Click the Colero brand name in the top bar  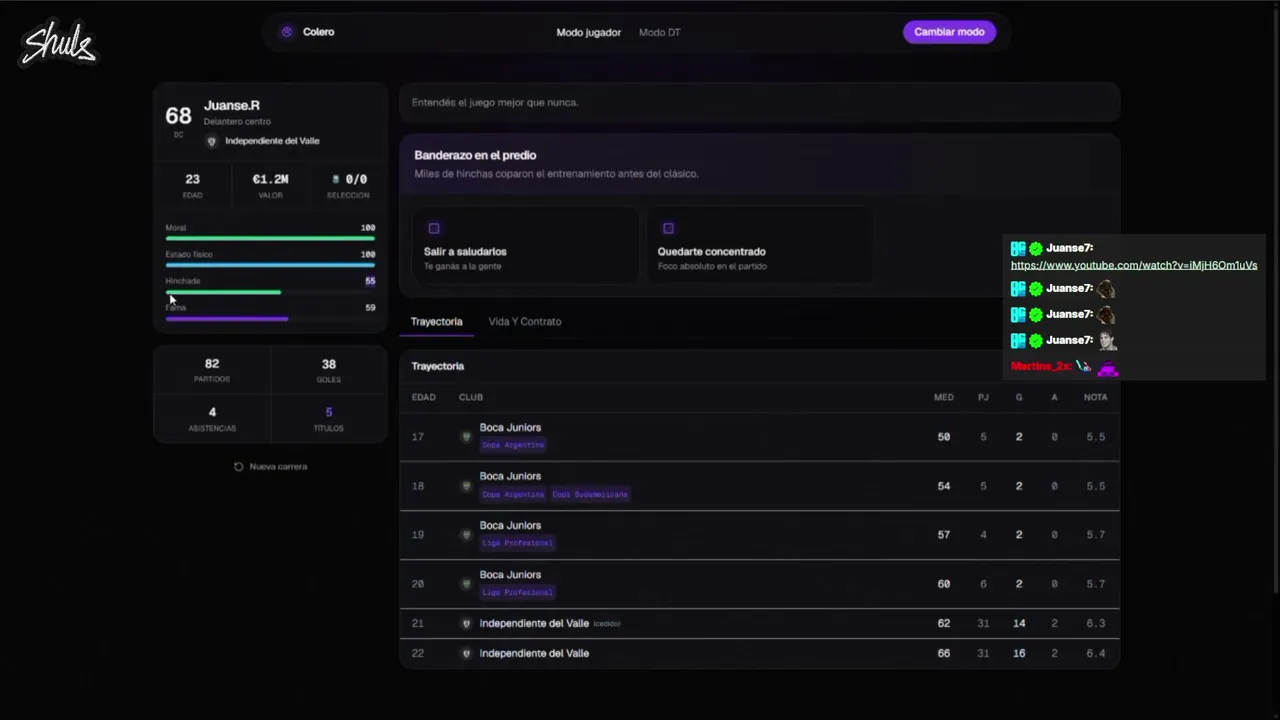click(319, 32)
